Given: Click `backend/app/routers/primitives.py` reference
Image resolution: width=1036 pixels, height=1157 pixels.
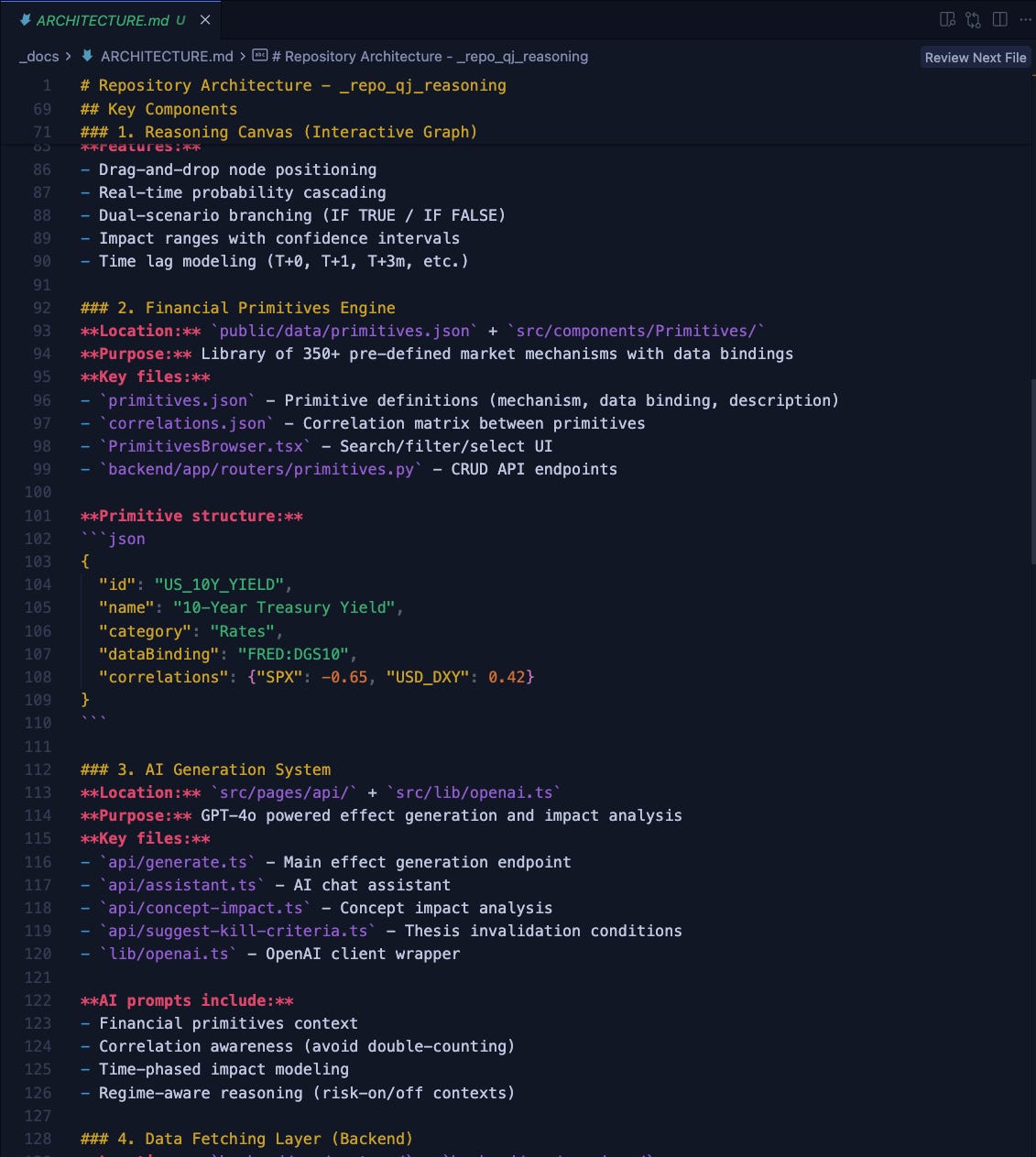Looking at the screenshot, I should click(261, 469).
